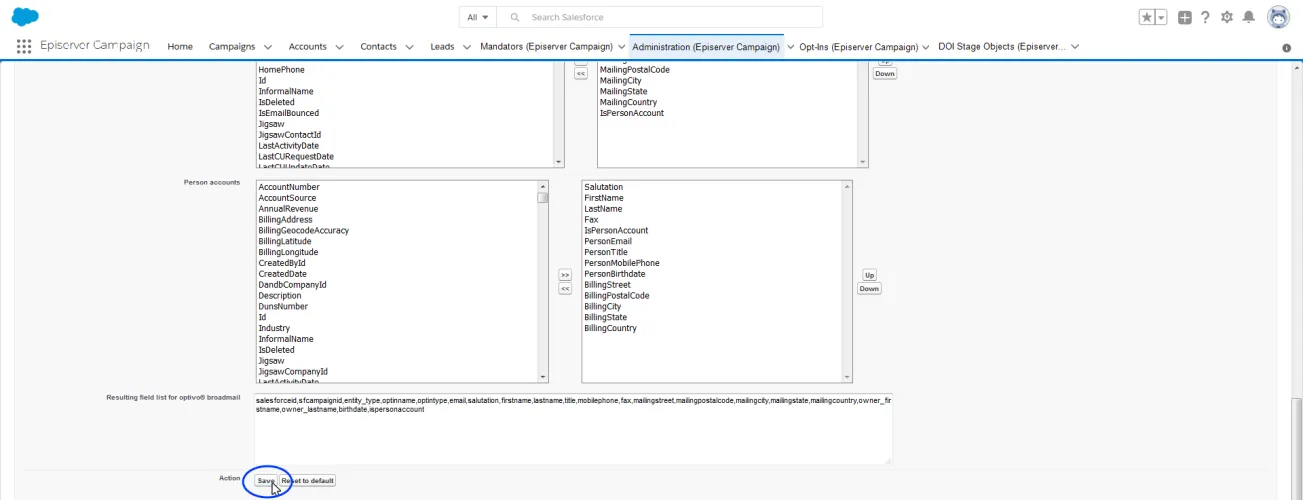Click the Reset to default button
Screen dimensions: 1303x500
[307, 481]
